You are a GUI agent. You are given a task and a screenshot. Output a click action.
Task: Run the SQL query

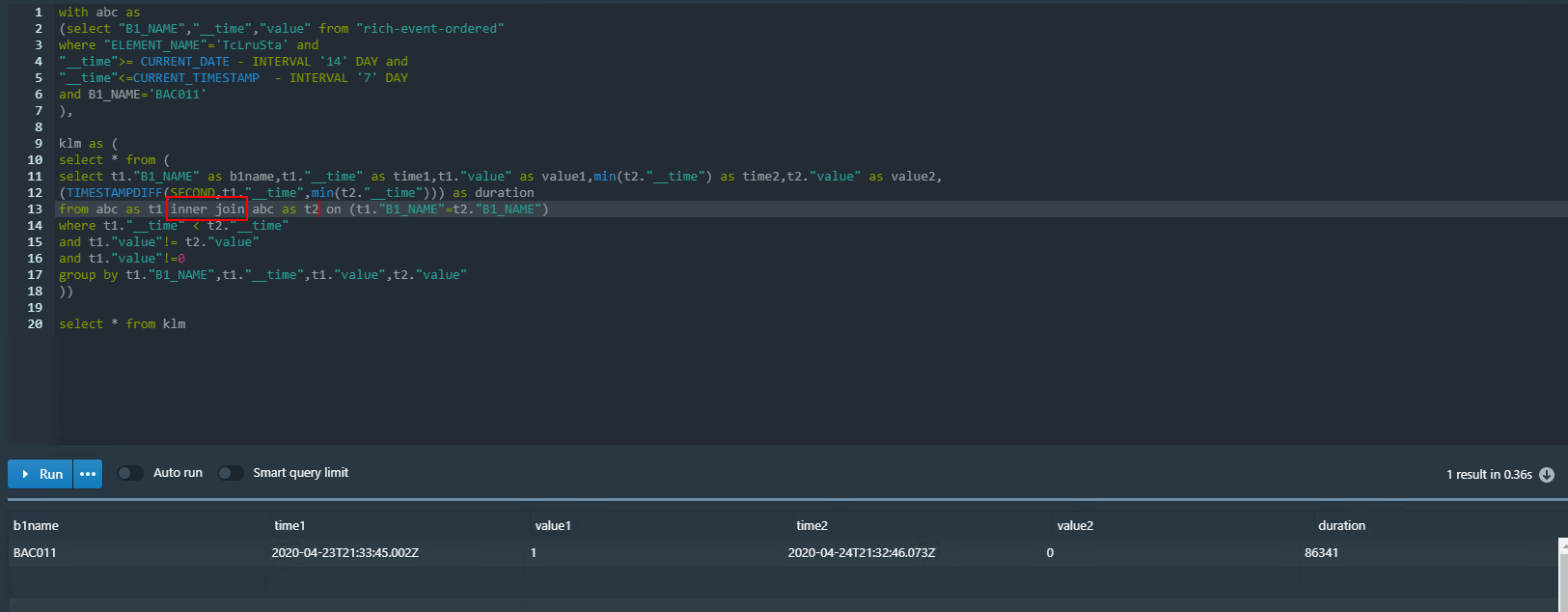41,474
